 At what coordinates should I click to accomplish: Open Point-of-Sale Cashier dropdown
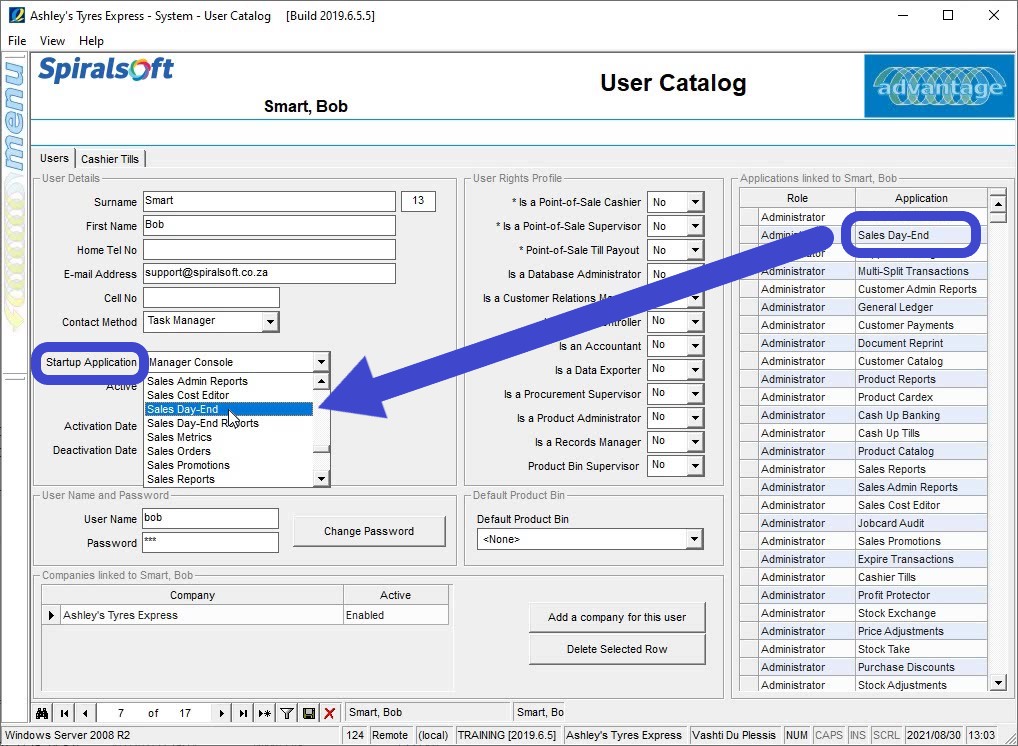point(695,202)
